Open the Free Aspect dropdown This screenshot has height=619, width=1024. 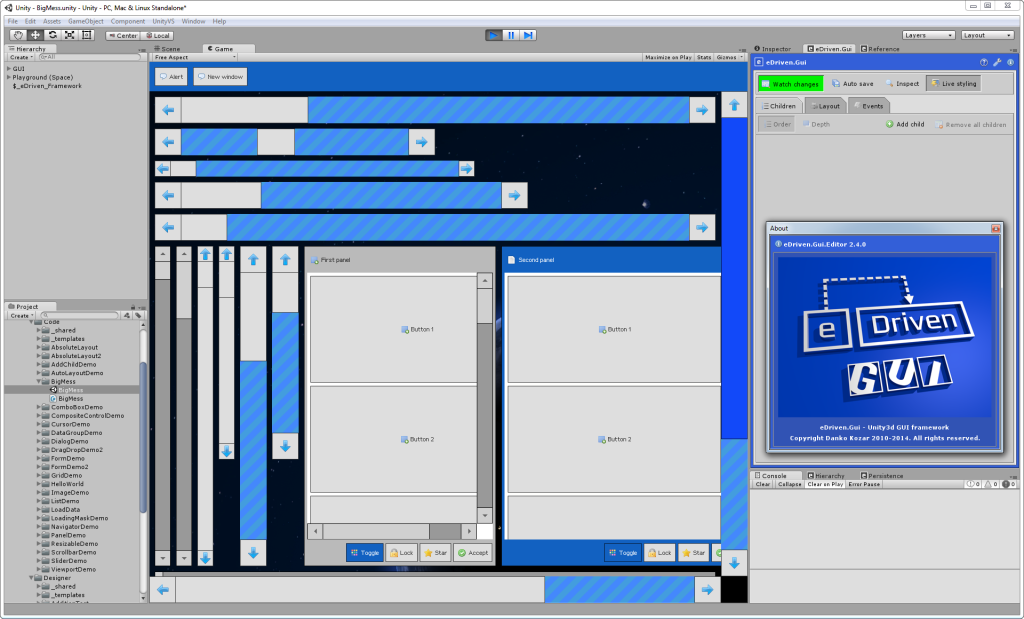(195, 57)
